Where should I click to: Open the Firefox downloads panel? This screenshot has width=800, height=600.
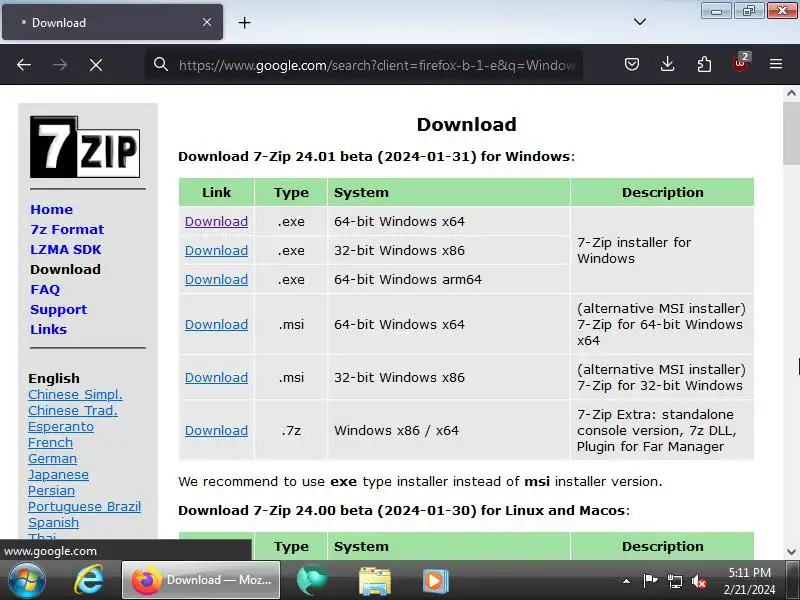tap(667, 64)
